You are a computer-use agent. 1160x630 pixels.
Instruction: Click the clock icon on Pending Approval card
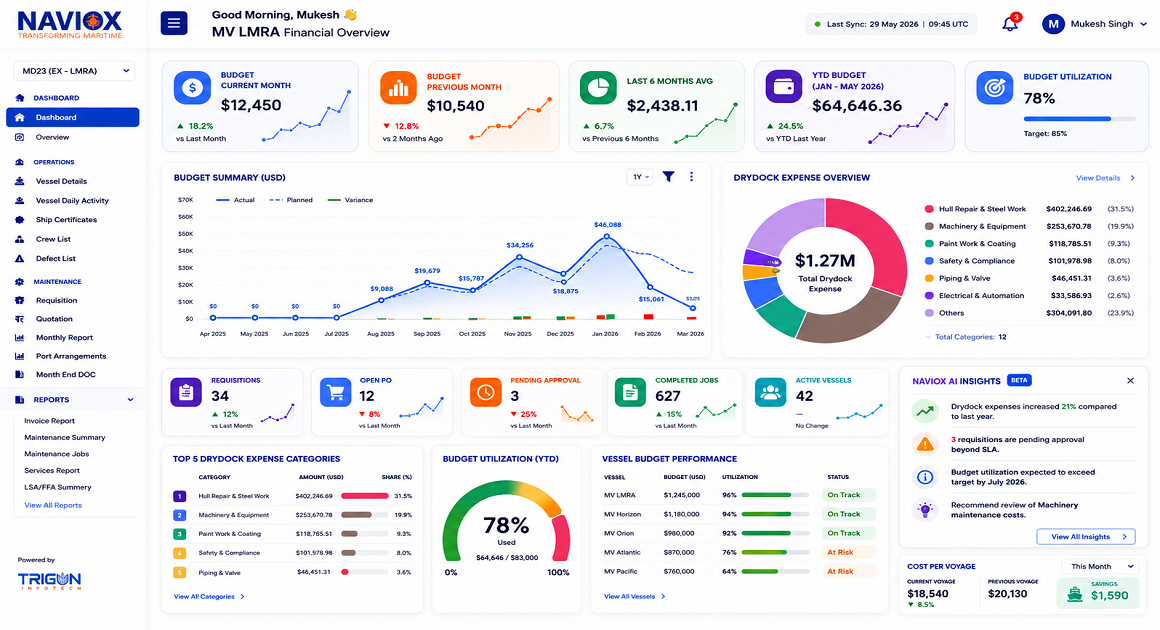[x=485, y=393]
